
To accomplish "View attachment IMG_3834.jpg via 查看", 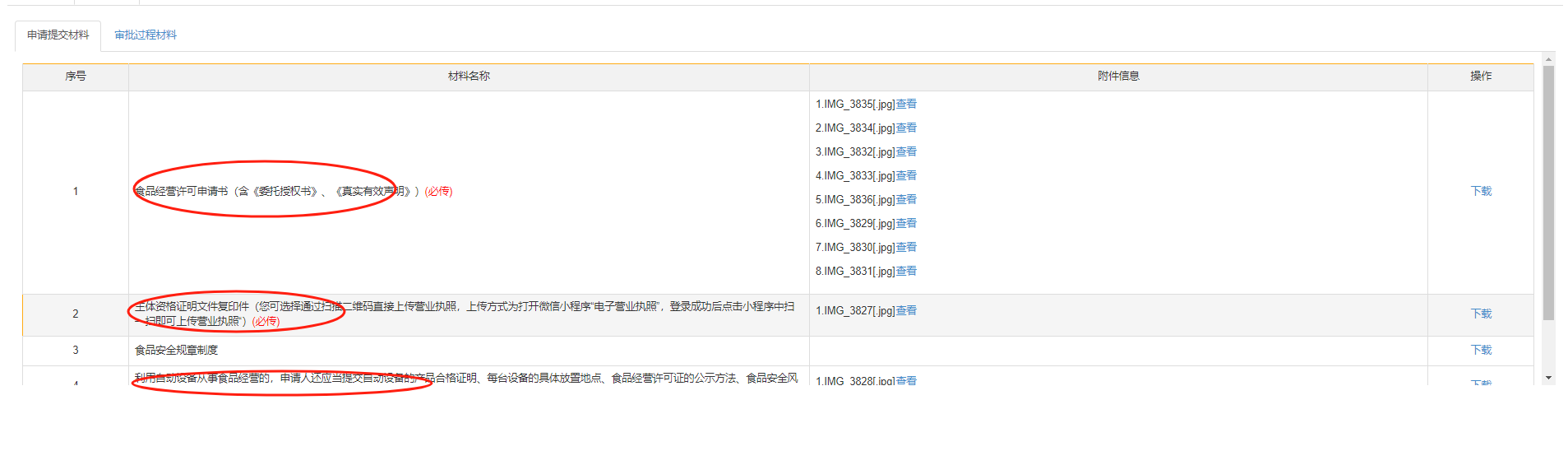I will coord(906,128).
